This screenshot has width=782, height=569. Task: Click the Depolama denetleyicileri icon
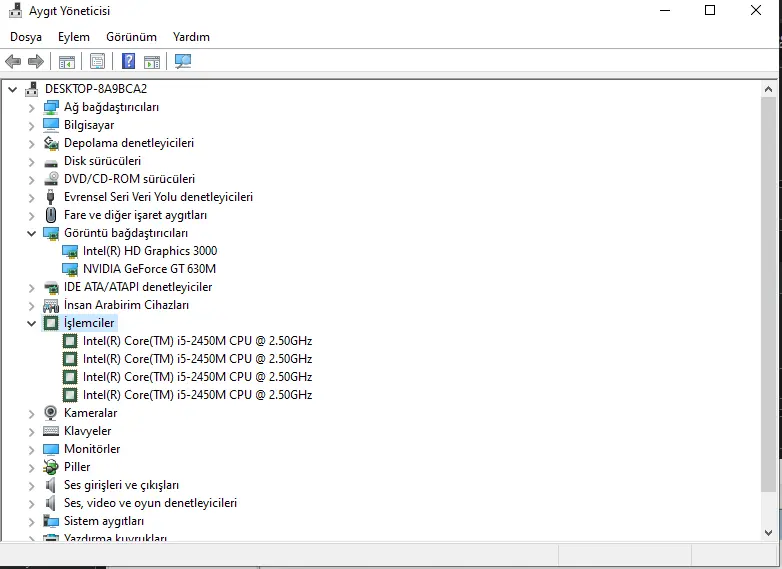tap(51, 143)
